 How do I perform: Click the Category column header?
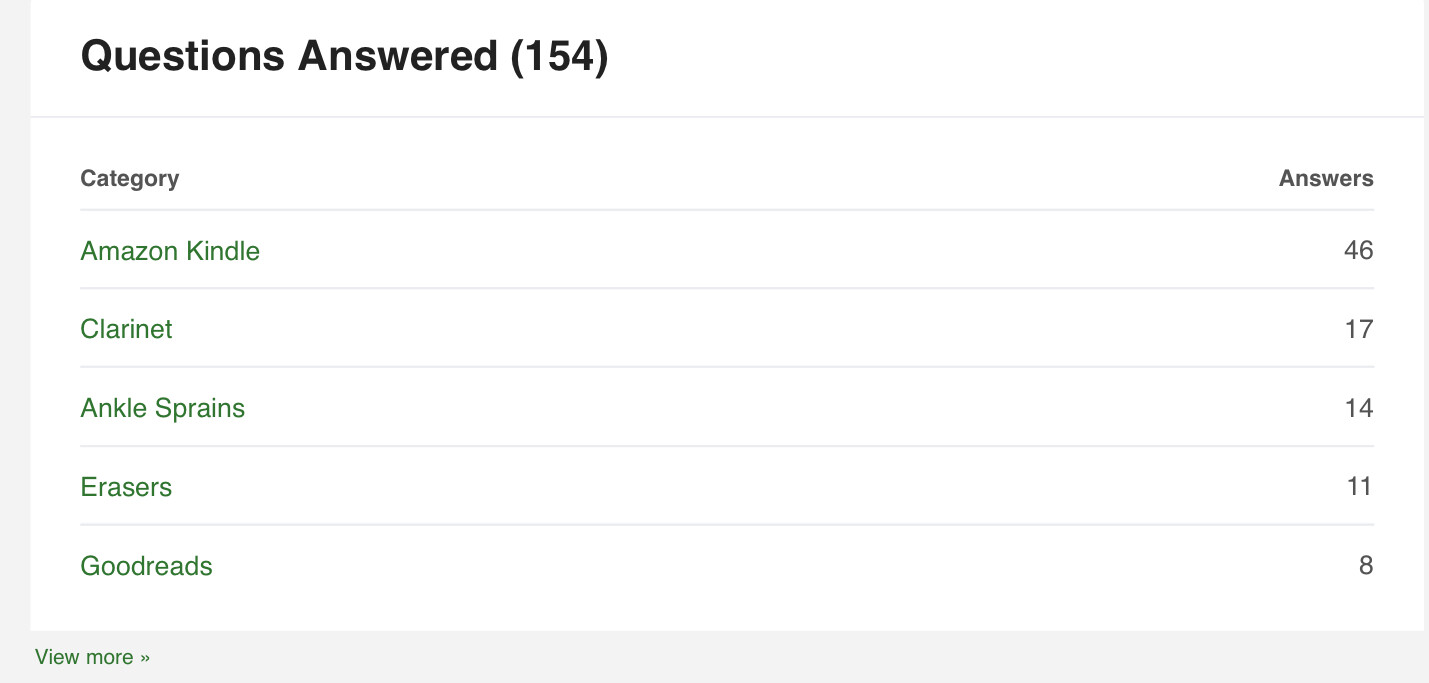[x=130, y=178]
